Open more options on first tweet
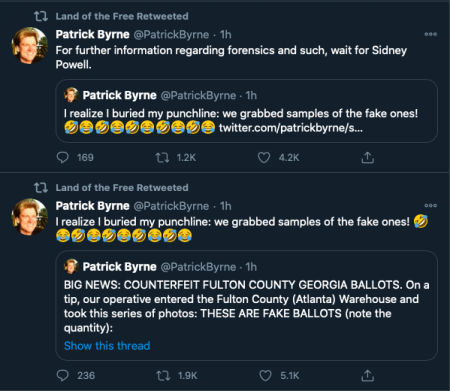This screenshot has width=450, height=391. point(430,34)
